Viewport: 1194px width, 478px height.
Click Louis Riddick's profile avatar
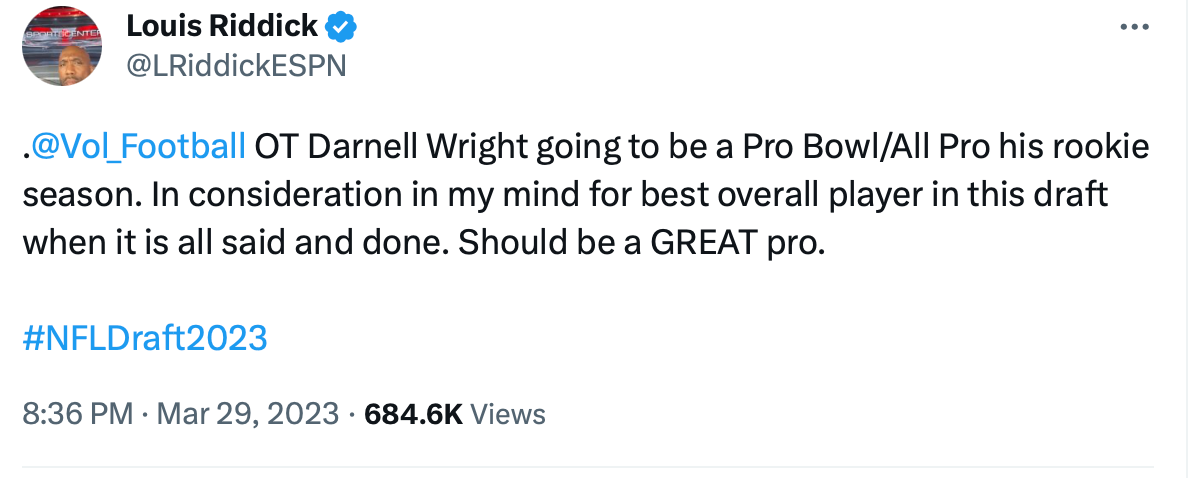click(x=62, y=46)
